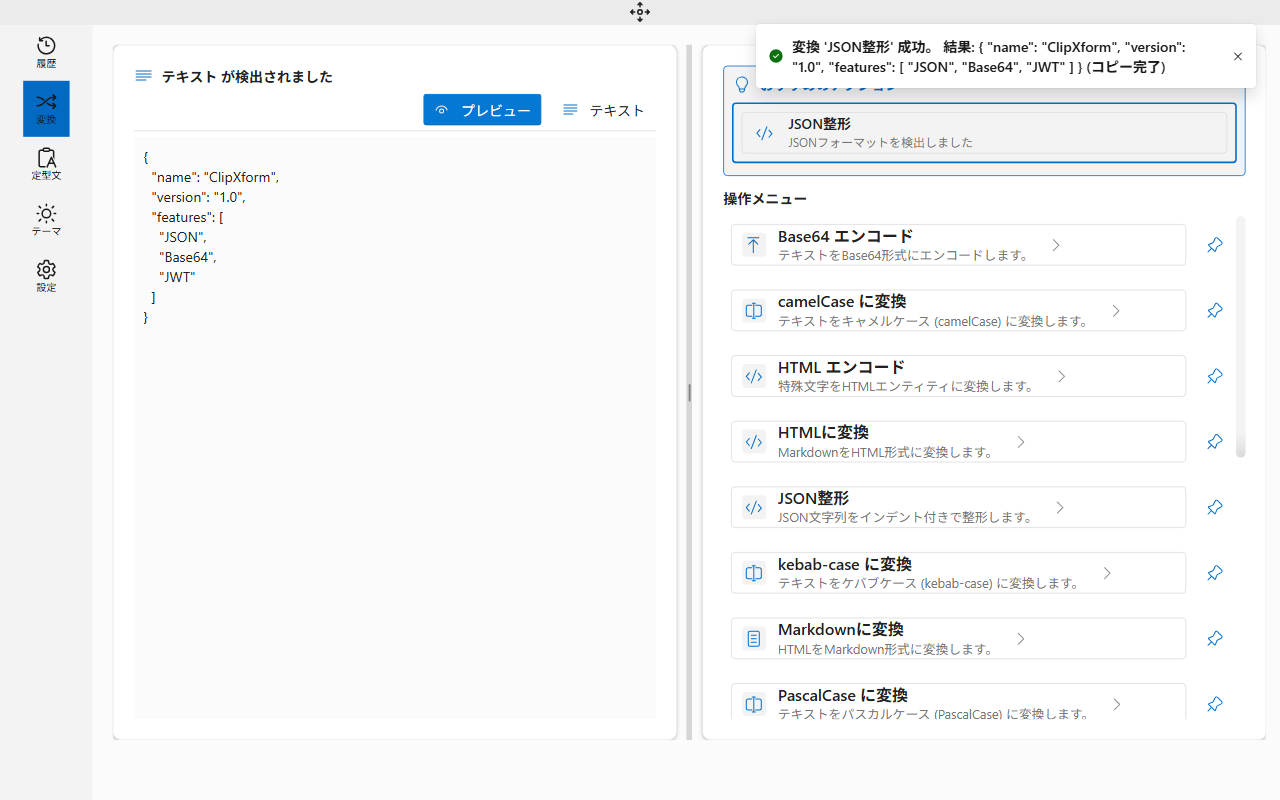Select the suggested JSON整形 action
The width and height of the screenshot is (1280, 800).
983,133
